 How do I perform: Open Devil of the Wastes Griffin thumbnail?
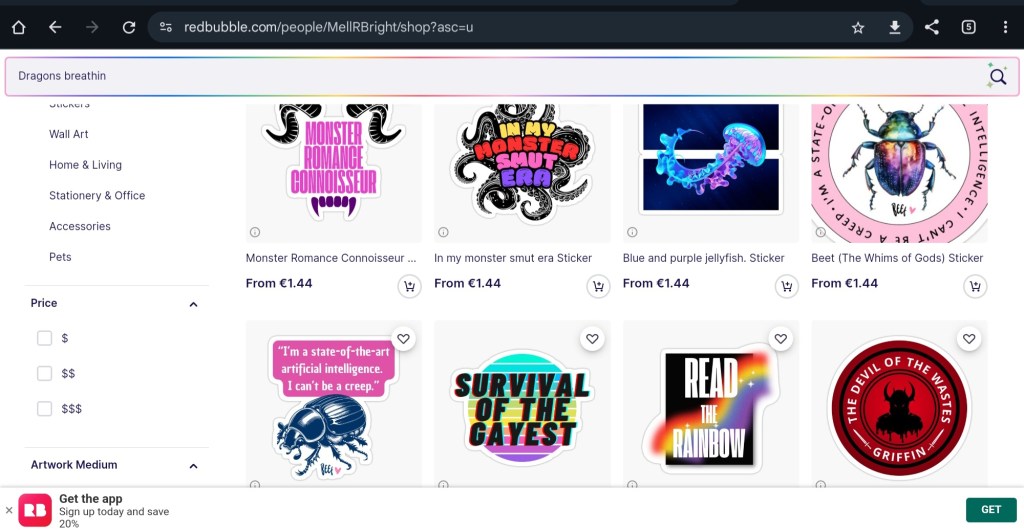[x=899, y=403]
